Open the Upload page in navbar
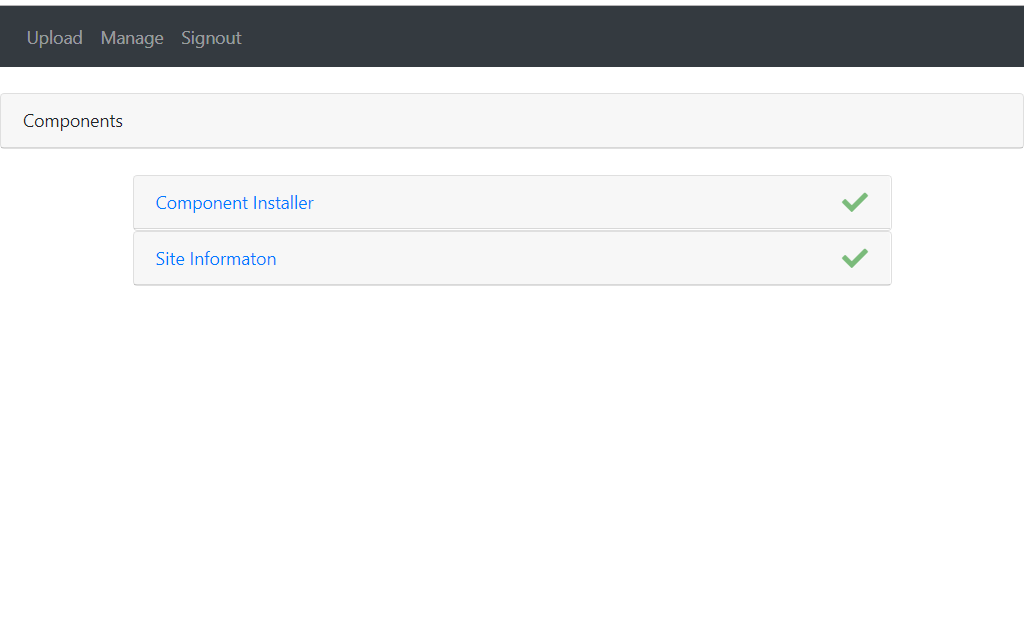This screenshot has width=1024, height=622. click(x=54, y=38)
